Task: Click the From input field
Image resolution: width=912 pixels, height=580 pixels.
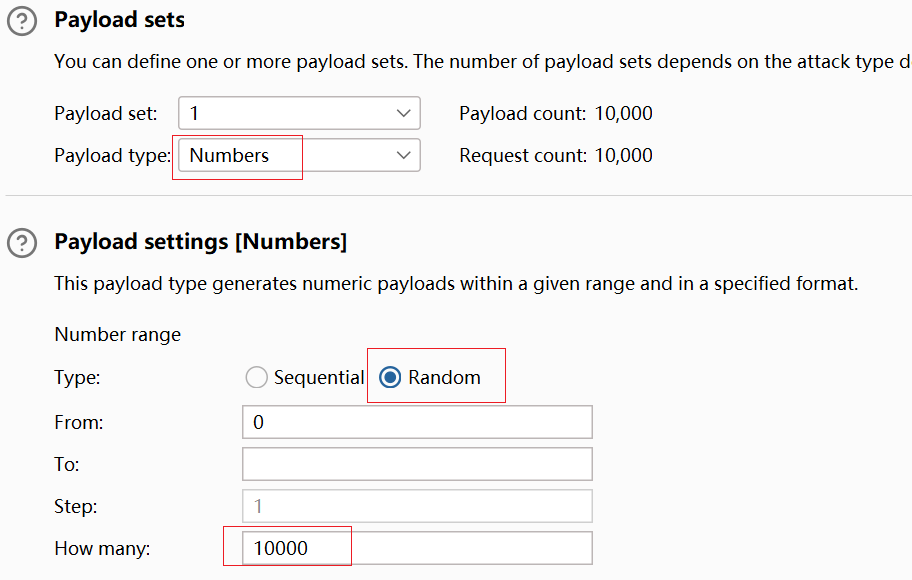Action: pos(417,422)
